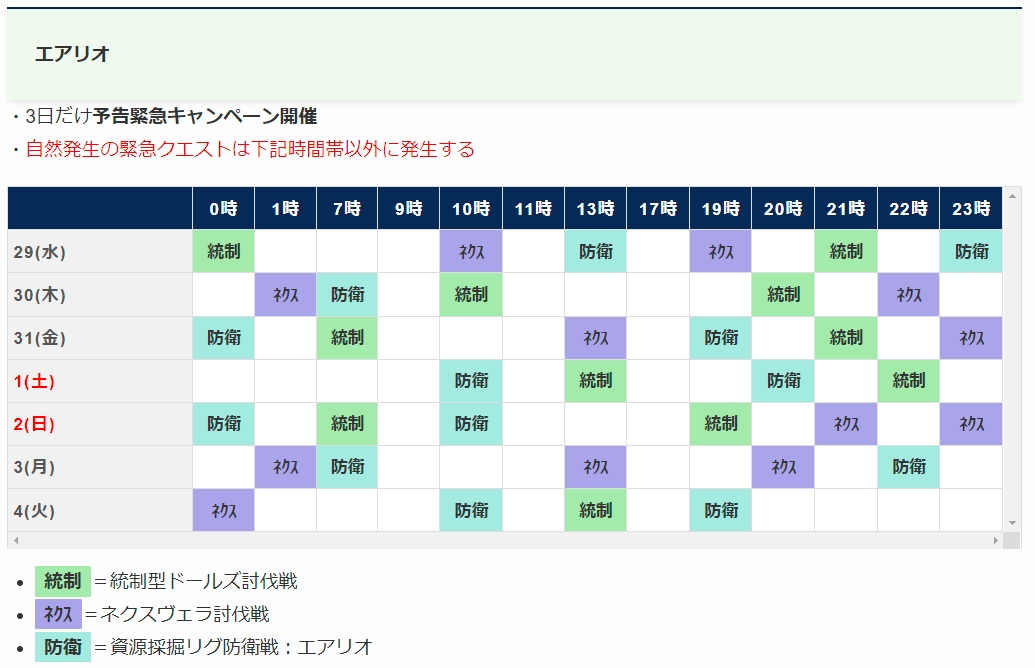Click the horizontal scrollbar right arrow
This screenshot has width=1035, height=668.
click(995, 540)
